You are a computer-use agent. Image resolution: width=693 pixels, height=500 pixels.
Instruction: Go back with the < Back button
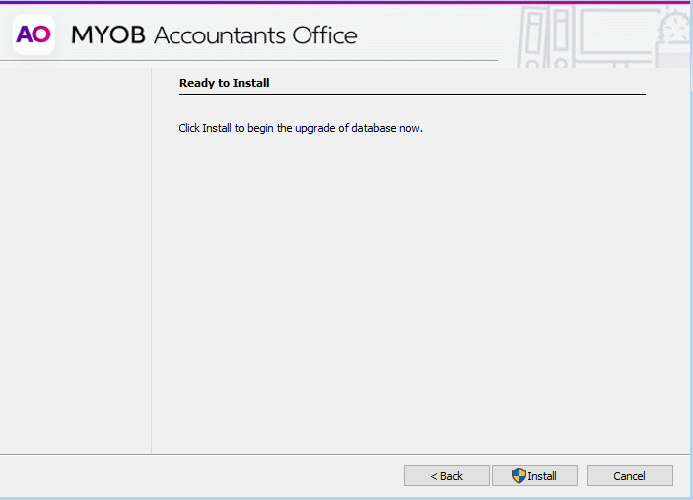[446, 476]
